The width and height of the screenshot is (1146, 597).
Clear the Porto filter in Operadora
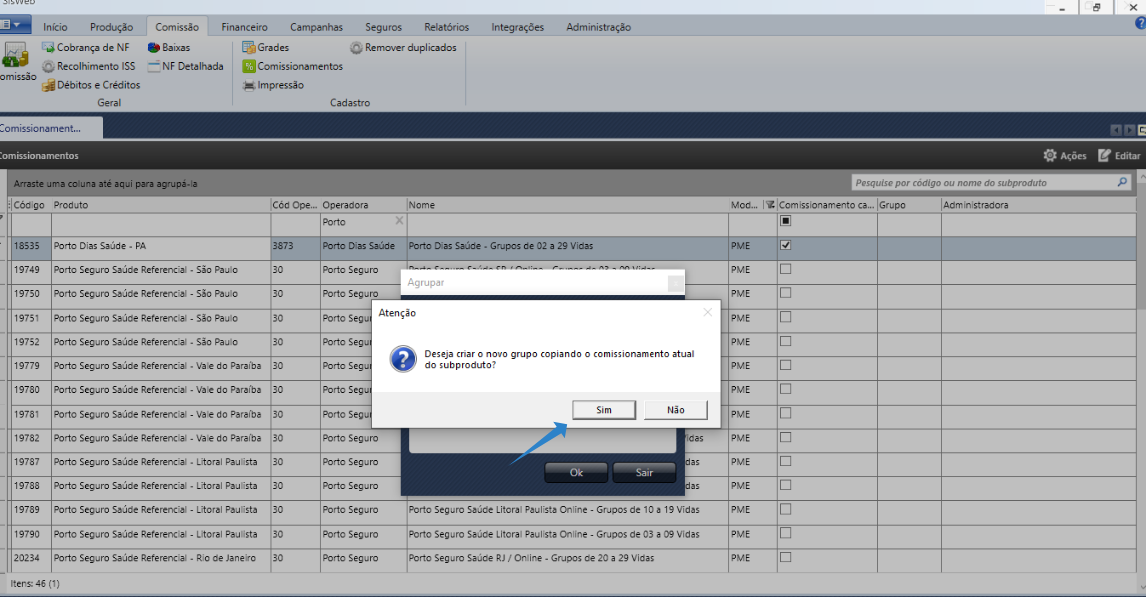tap(399, 221)
